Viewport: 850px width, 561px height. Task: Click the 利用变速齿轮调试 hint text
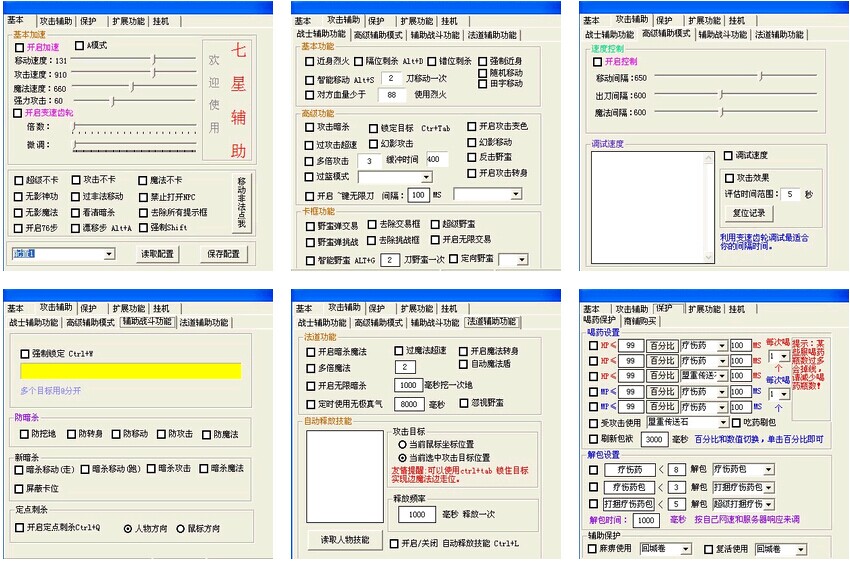point(764,242)
